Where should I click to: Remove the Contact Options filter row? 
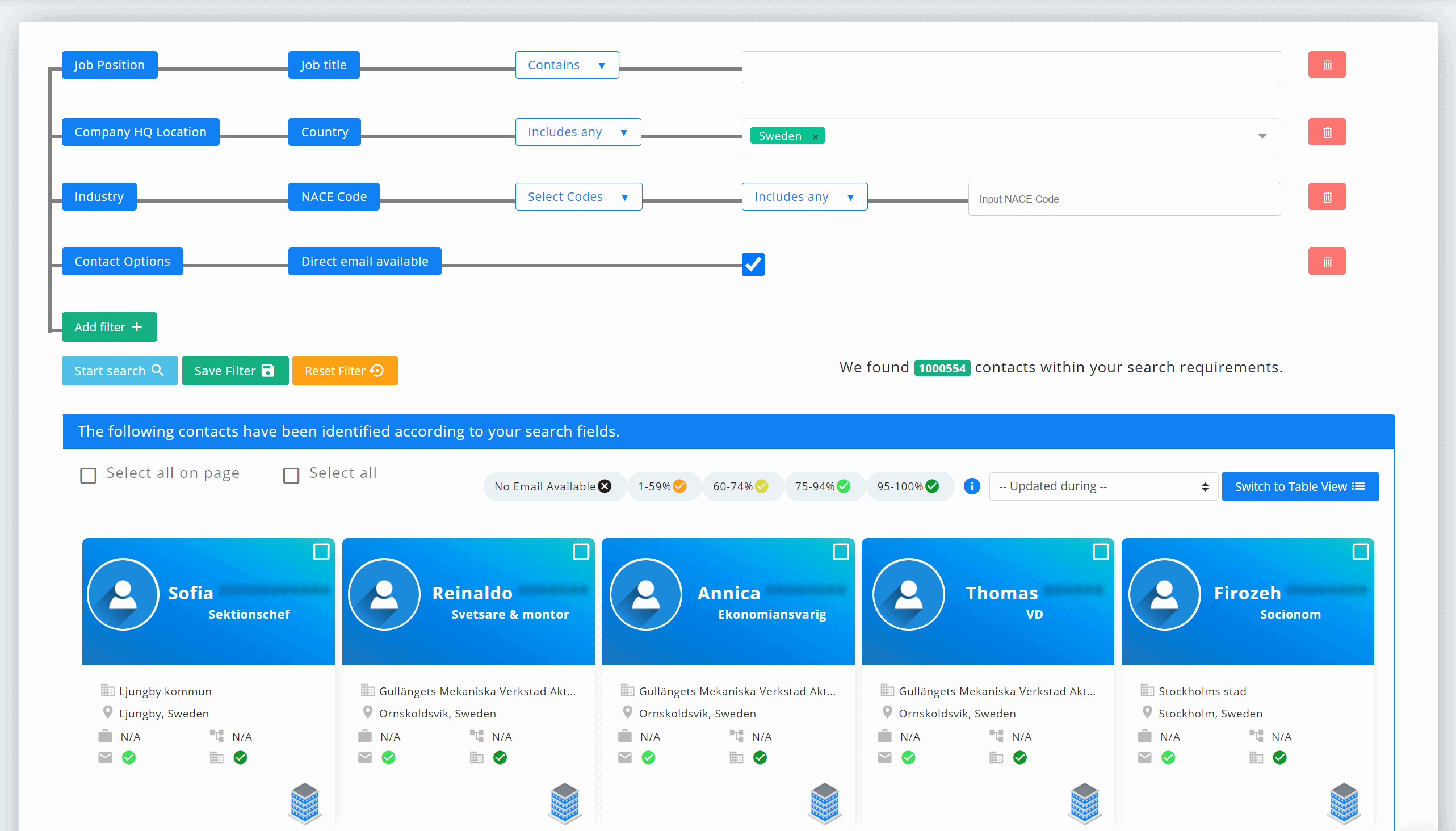[x=1326, y=262]
